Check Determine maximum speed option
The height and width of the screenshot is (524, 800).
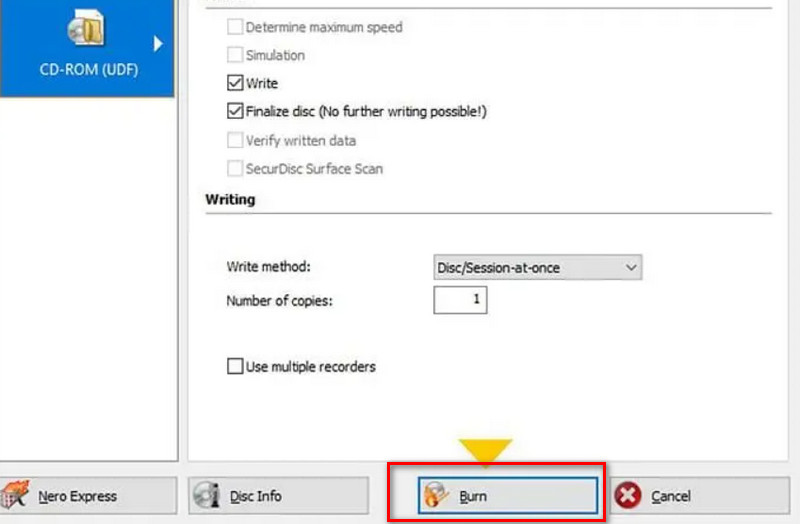point(235,27)
